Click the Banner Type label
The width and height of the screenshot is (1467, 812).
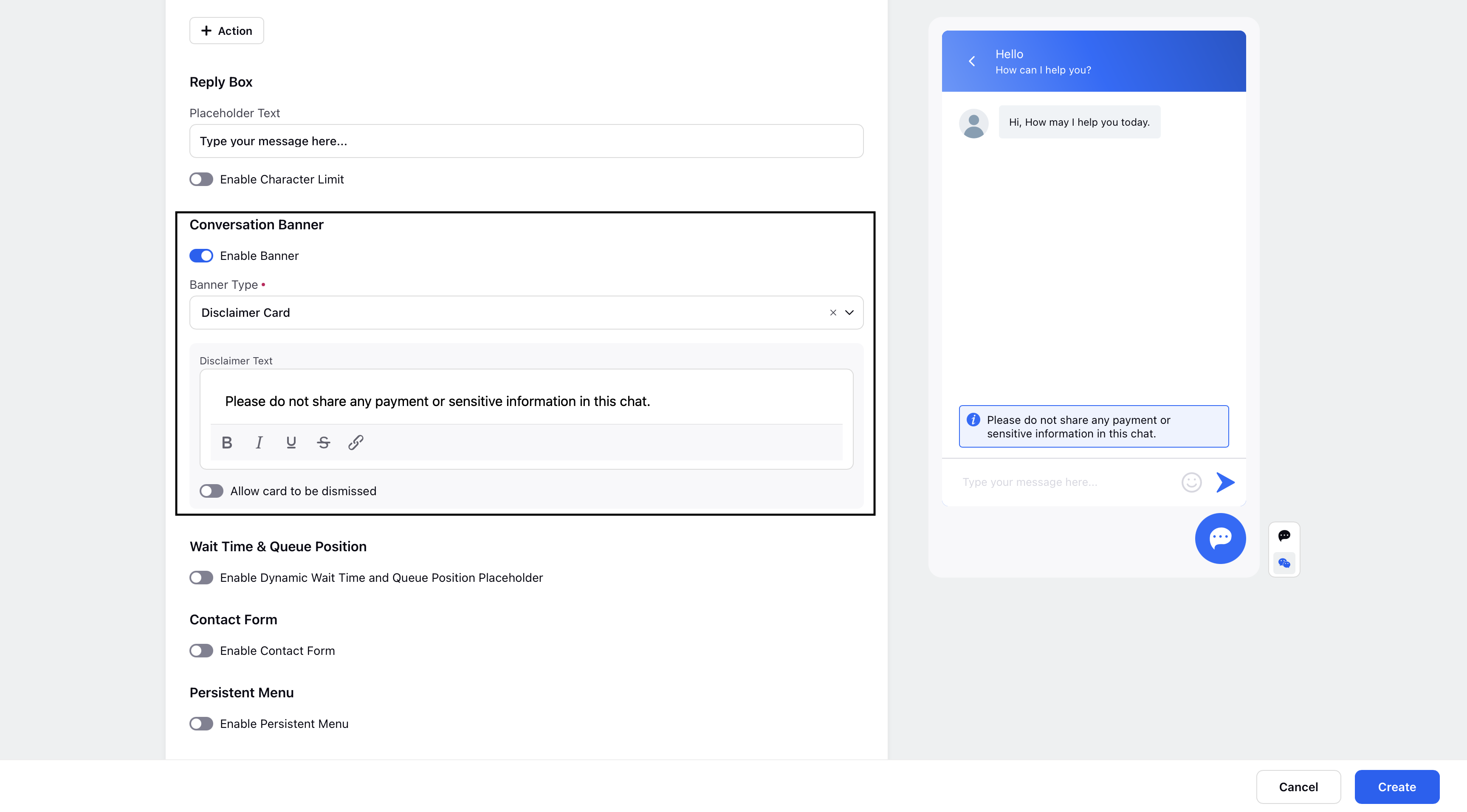224,285
